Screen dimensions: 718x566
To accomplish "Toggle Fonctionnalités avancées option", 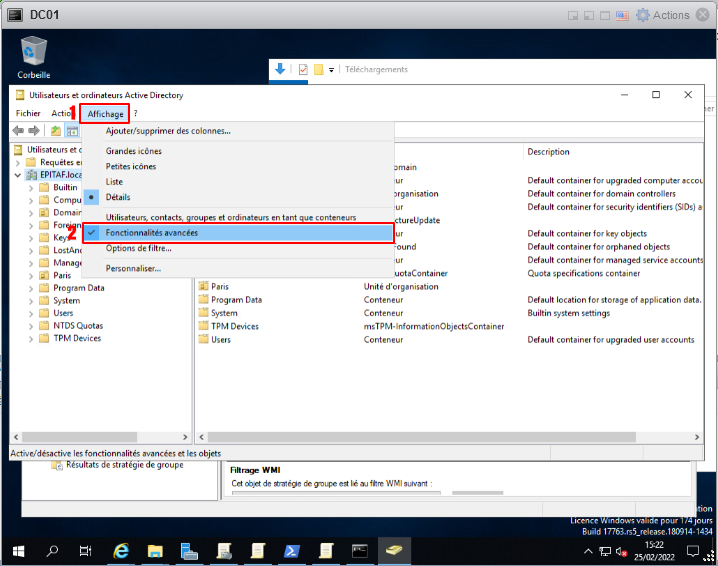I will tap(152, 232).
